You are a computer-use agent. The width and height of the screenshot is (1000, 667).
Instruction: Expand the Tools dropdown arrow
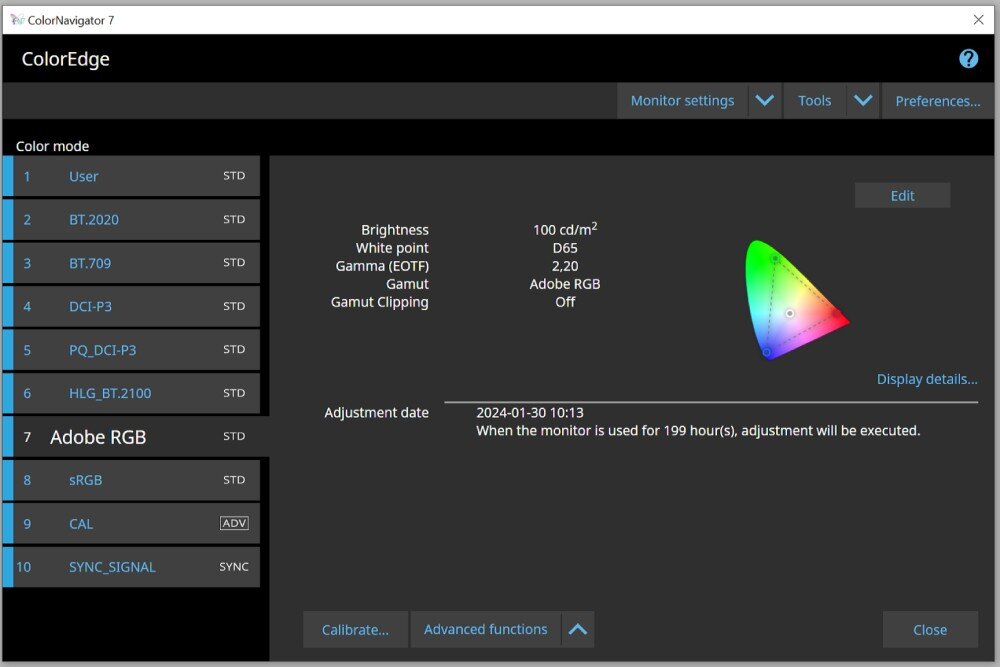(863, 101)
